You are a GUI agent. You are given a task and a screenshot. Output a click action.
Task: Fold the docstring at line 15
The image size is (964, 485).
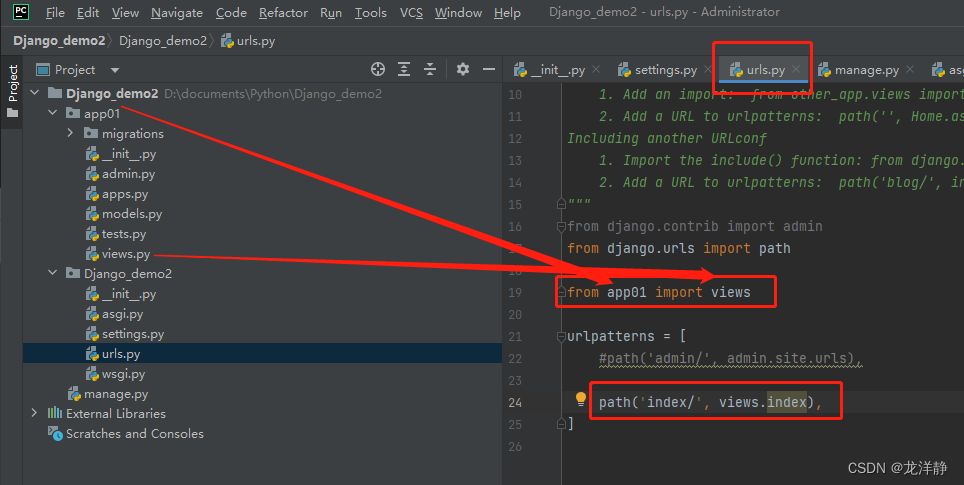(561, 203)
